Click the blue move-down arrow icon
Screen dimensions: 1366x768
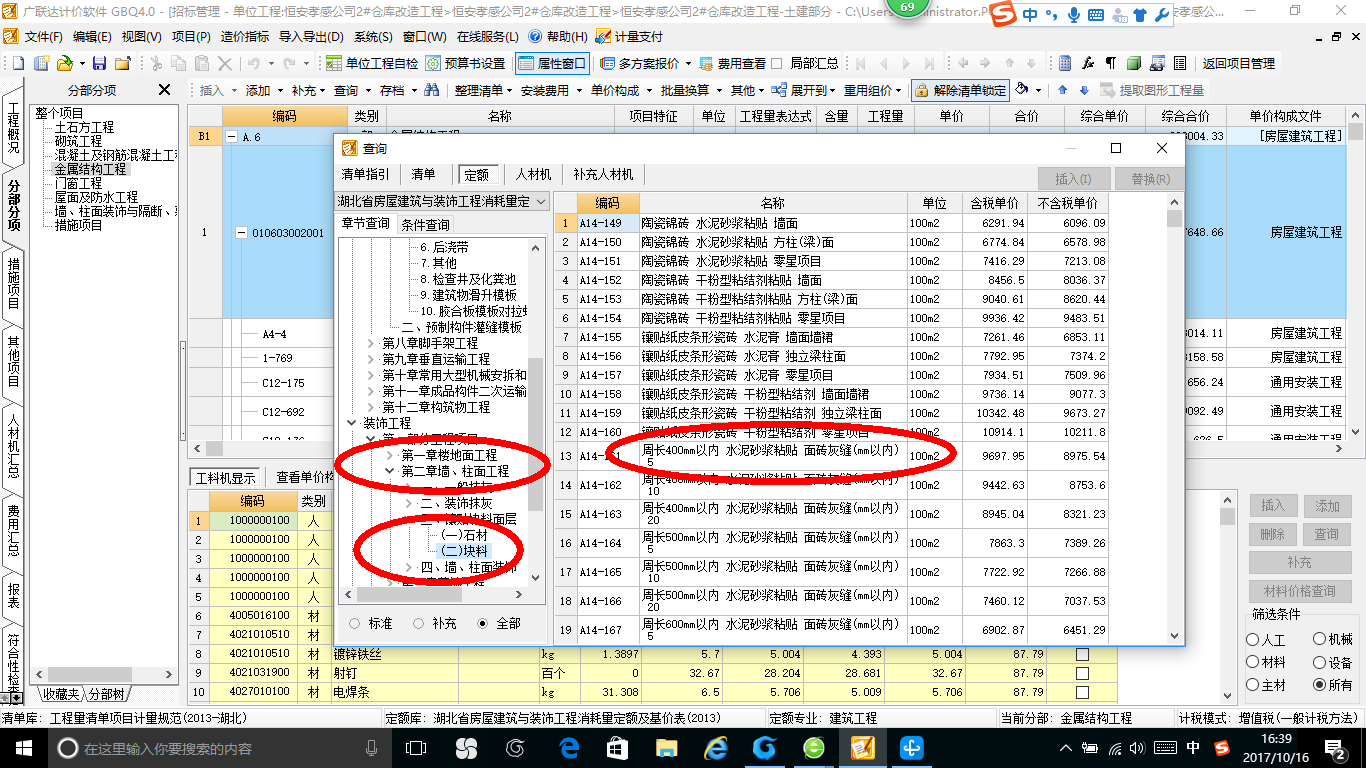[1084, 90]
